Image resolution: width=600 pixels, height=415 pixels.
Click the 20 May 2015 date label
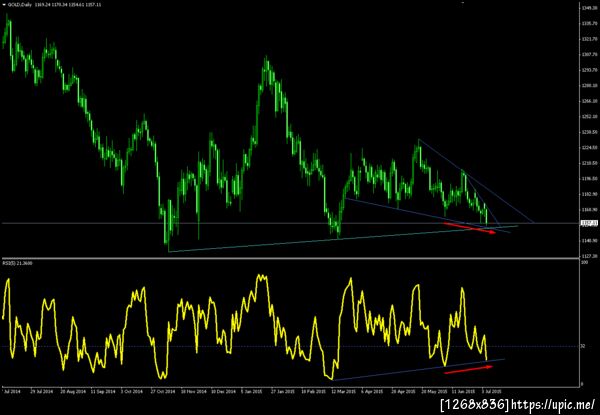click(432, 392)
